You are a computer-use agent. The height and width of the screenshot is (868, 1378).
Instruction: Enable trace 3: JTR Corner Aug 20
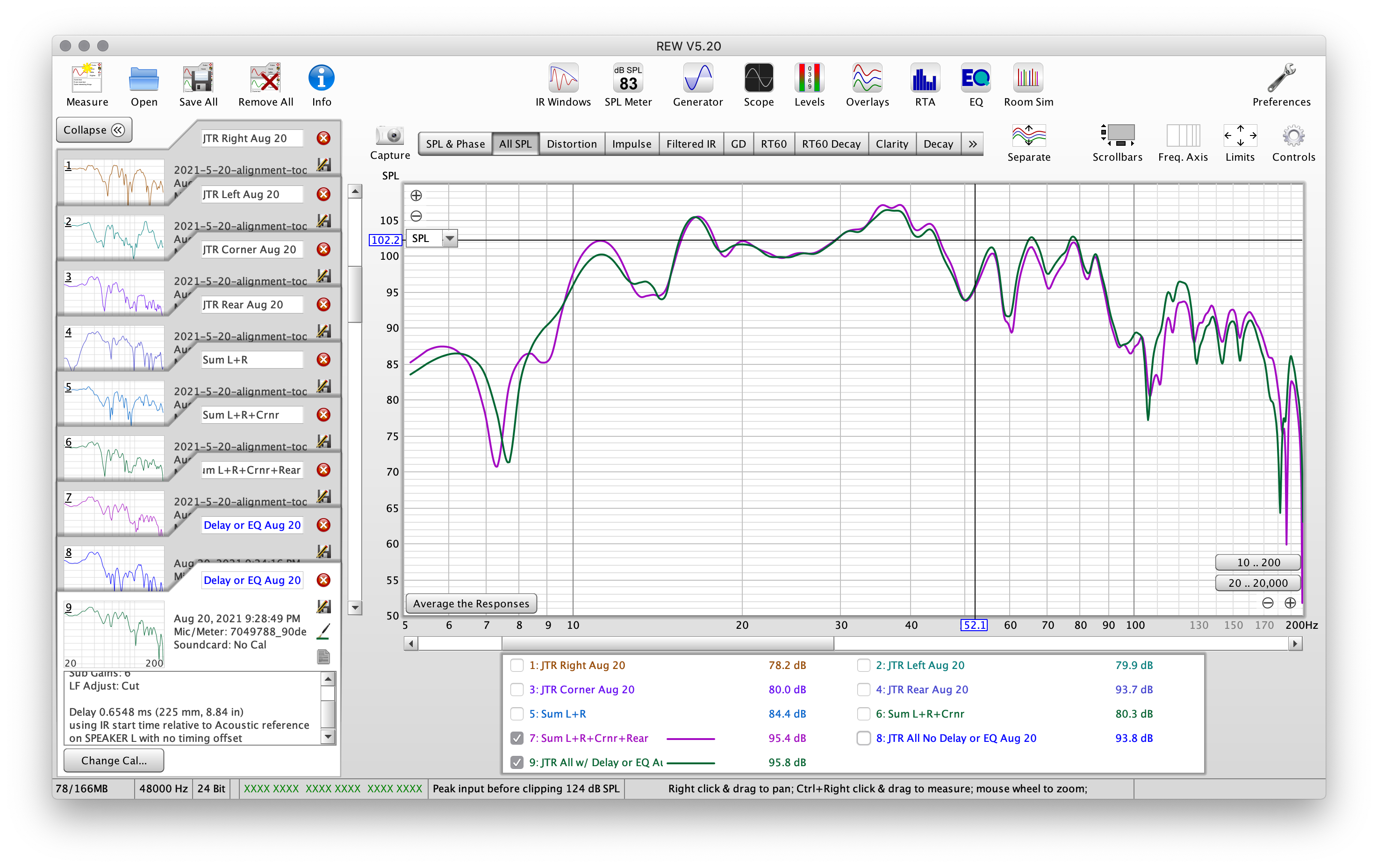tap(516, 690)
